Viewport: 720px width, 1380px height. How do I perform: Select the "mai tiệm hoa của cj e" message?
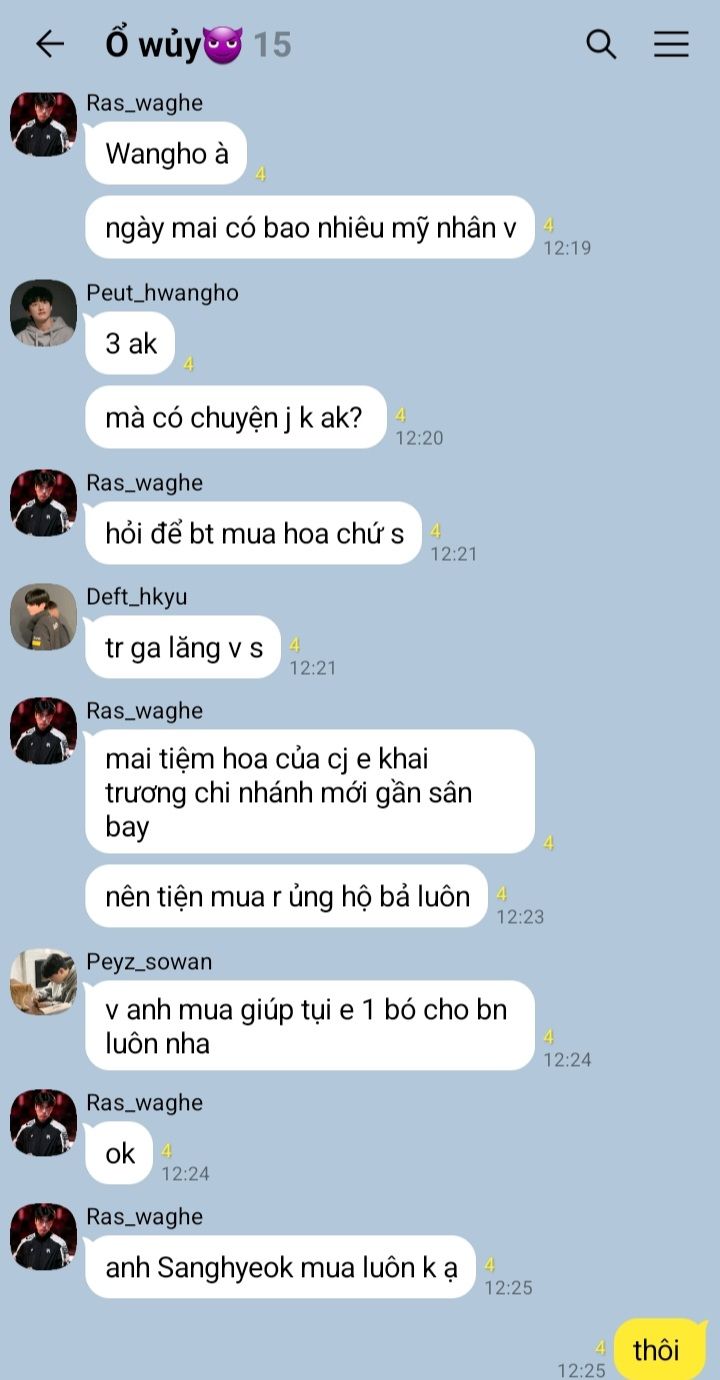coord(310,792)
